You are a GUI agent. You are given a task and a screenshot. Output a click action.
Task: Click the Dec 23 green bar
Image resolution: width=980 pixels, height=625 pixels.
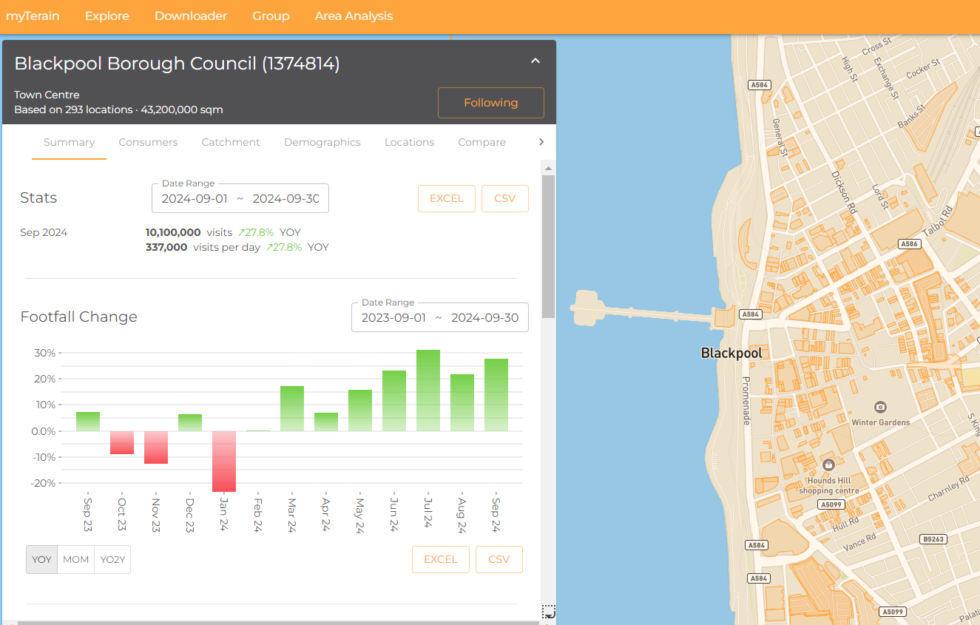[190, 422]
